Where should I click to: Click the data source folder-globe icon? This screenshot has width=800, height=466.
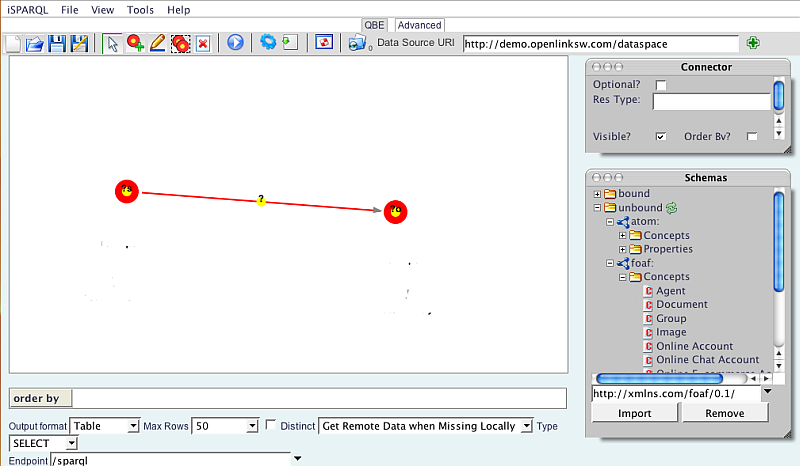click(x=358, y=43)
